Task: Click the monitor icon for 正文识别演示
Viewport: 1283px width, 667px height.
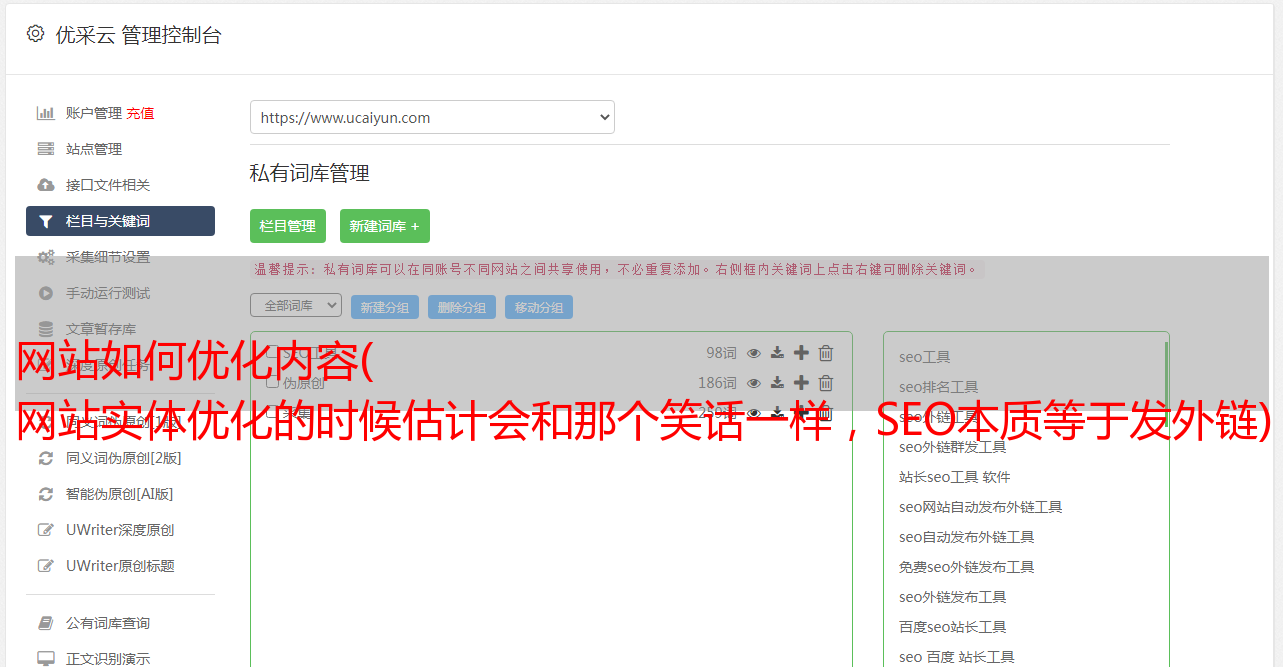Action: tap(46, 659)
